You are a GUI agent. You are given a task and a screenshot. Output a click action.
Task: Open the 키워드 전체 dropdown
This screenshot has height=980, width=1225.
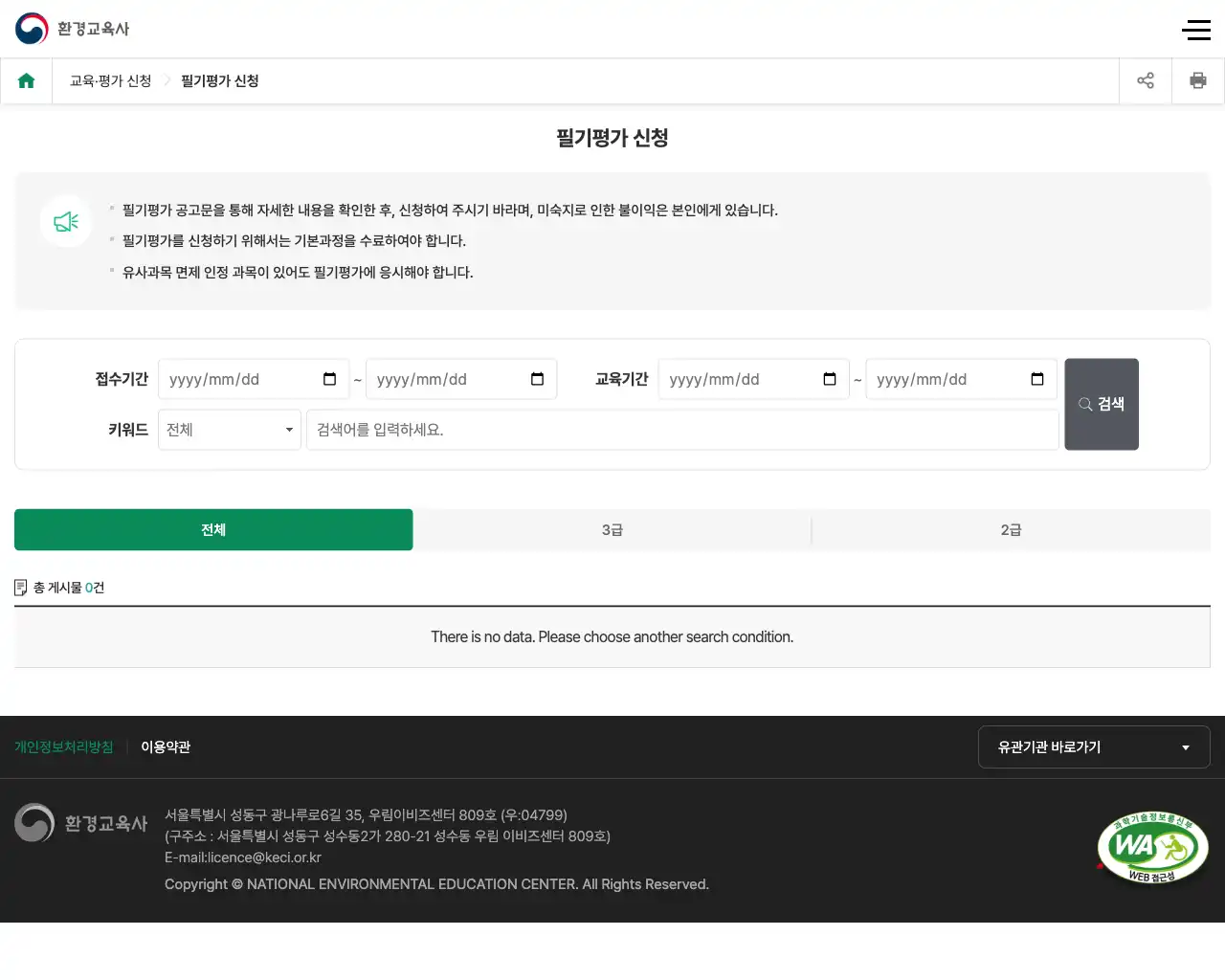pos(230,430)
